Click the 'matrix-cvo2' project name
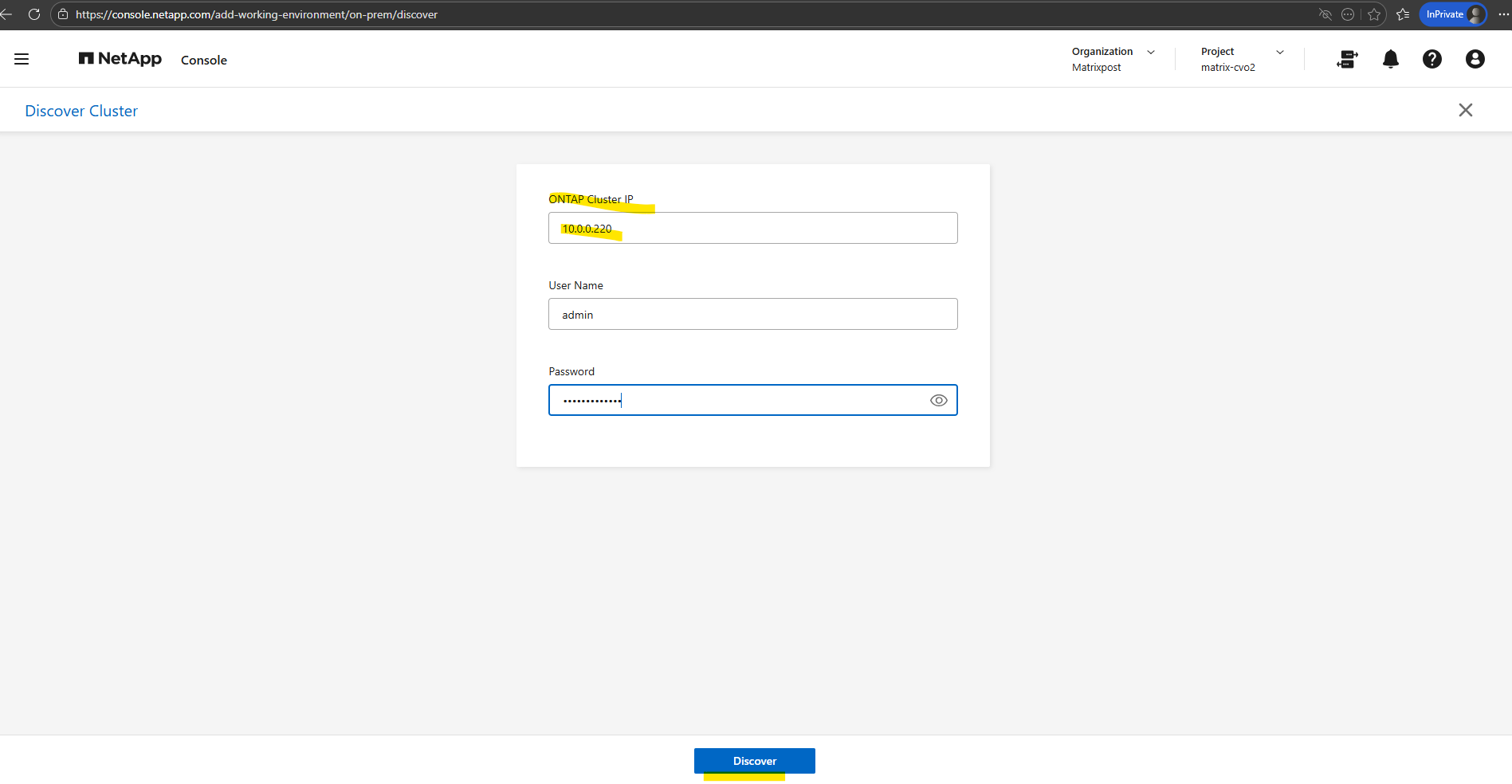The image size is (1512, 784). tap(1228, 68)
